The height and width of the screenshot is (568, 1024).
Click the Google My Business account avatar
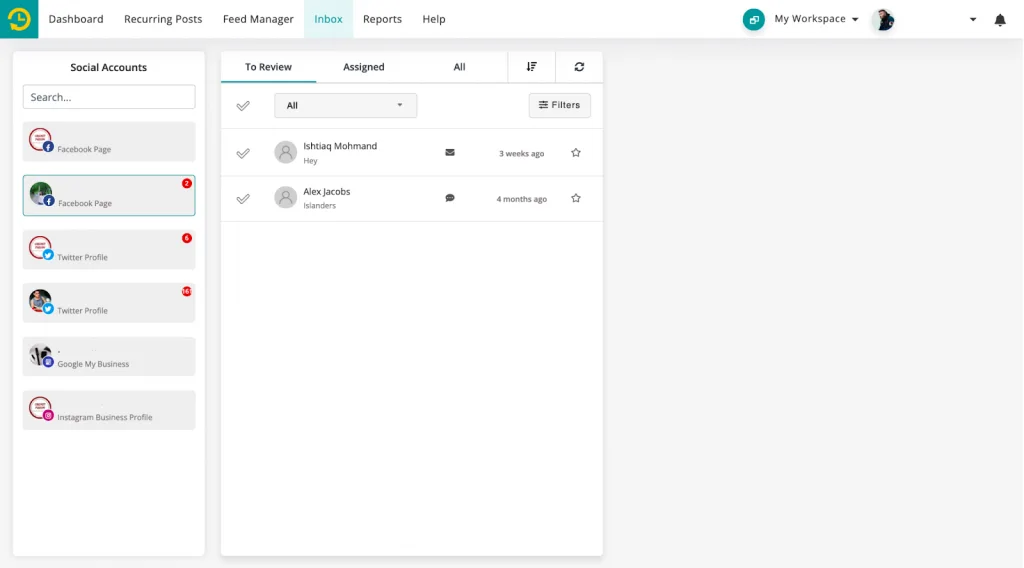click(x=40, y=355)
